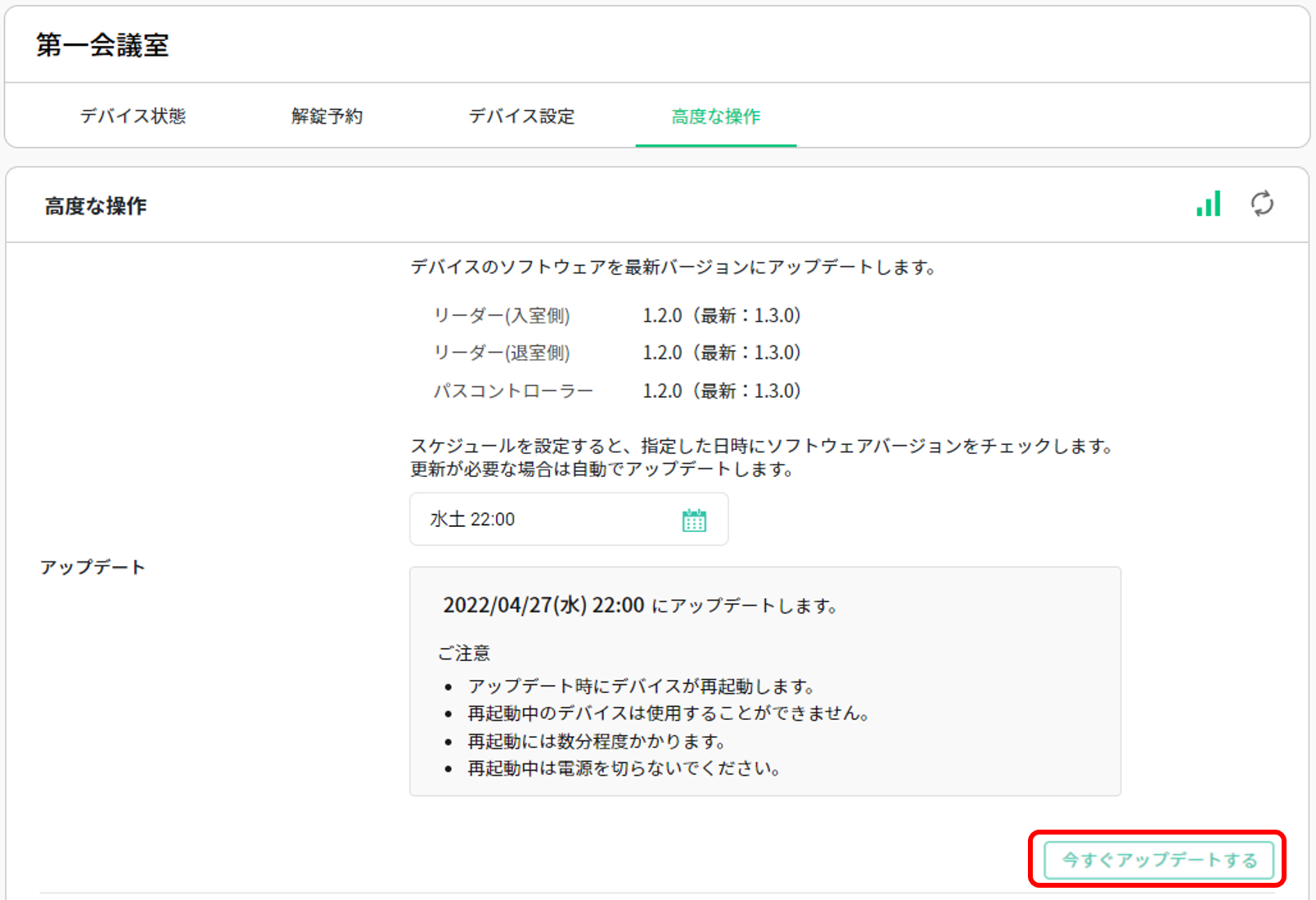Select the デバイス設定 tab
Image resolution: width=1316 pixels, height=900 pixels.
coord(521,116)
